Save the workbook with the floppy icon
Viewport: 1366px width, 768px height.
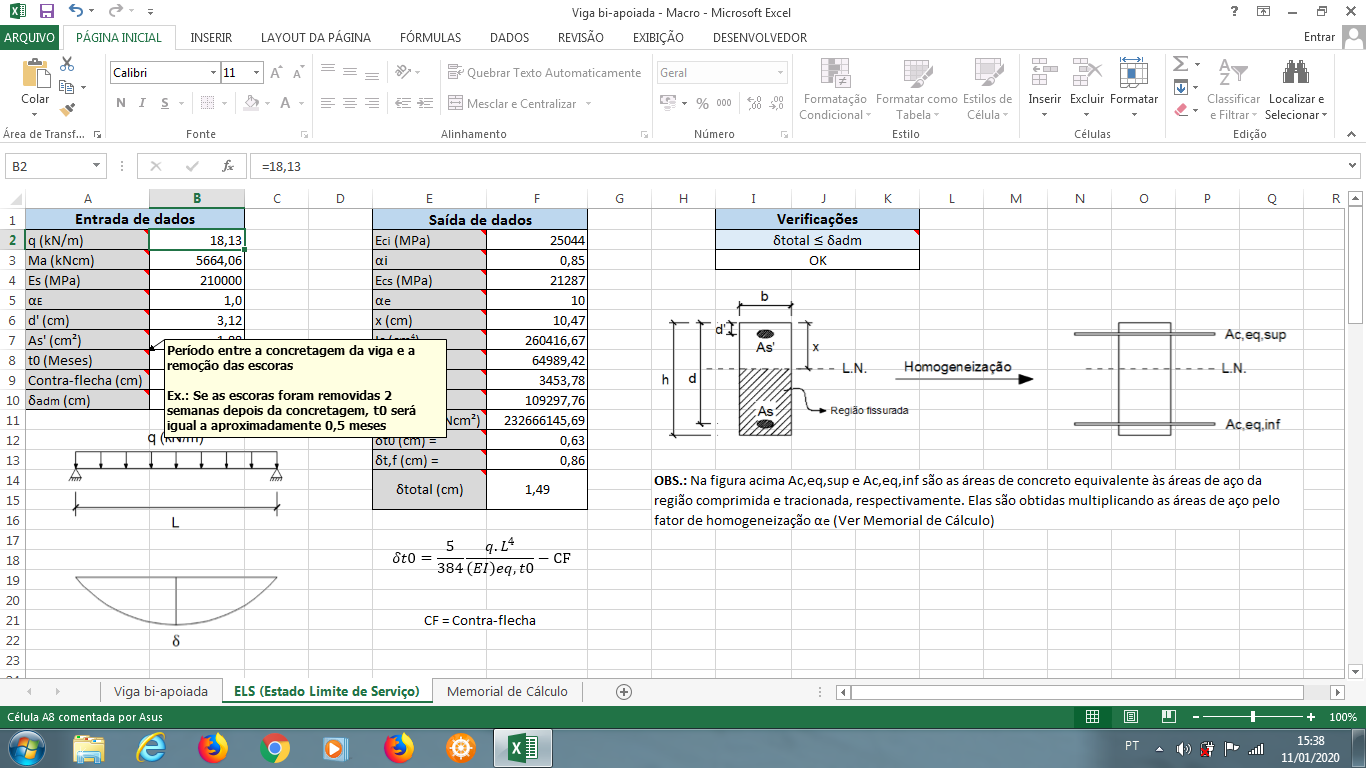click(x=47, y=12)
